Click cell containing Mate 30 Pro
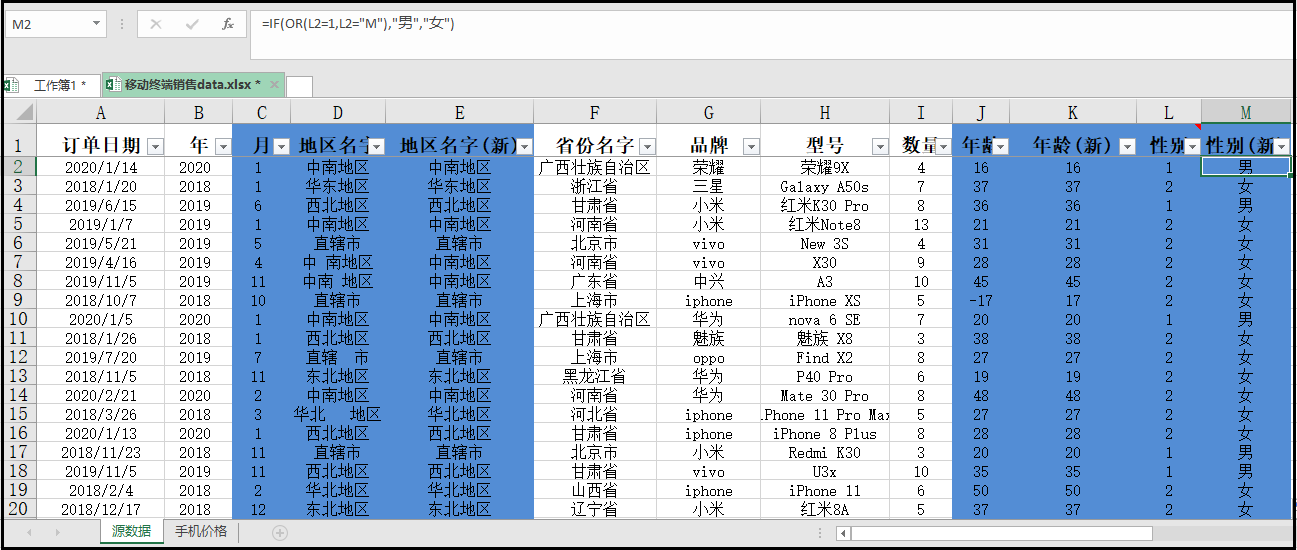This screenshot has height=550, width=1297. click(x=825, y=395)
